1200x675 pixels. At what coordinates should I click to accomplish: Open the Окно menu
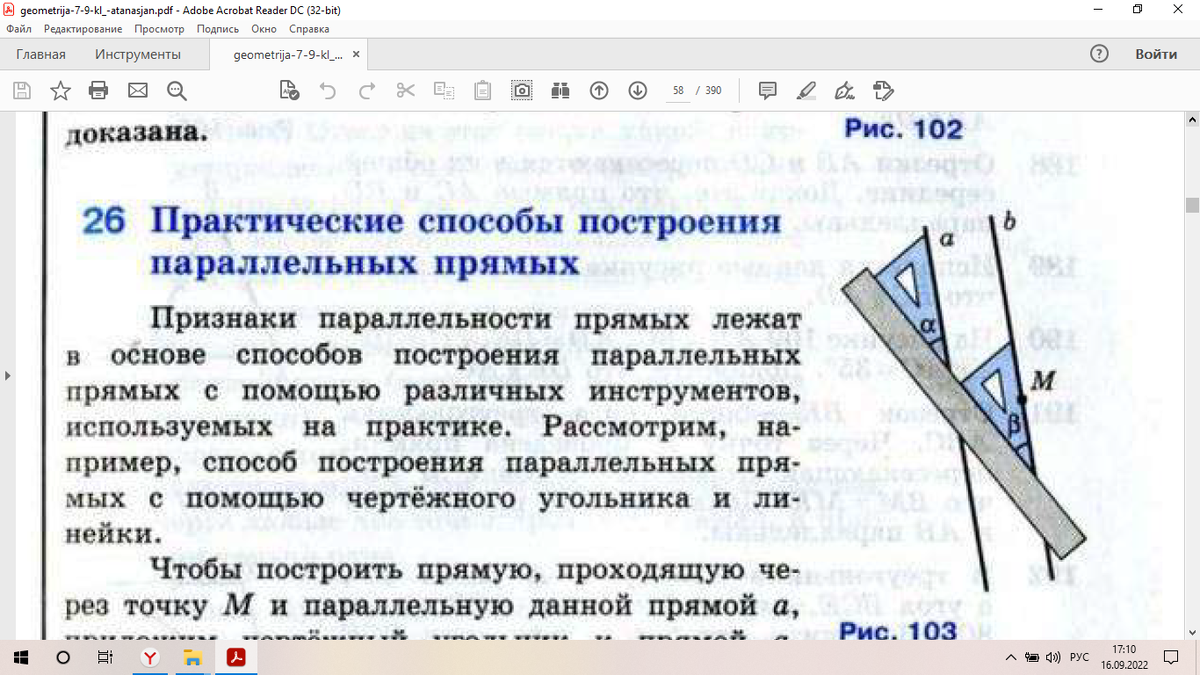263,29
